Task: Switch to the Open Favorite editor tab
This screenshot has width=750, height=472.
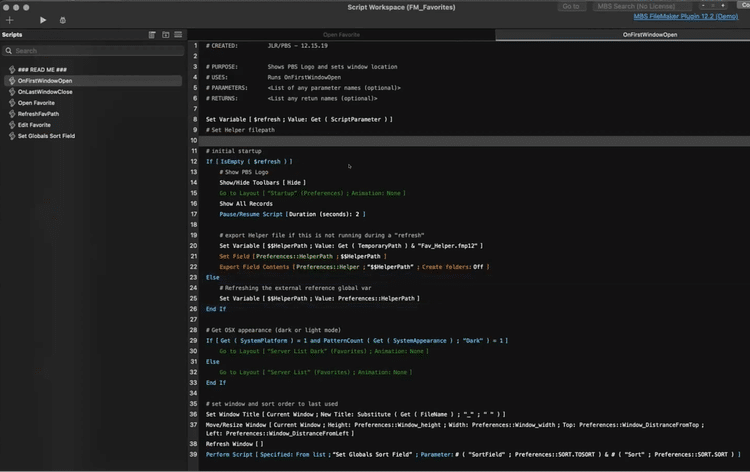Action: point(342,34)
